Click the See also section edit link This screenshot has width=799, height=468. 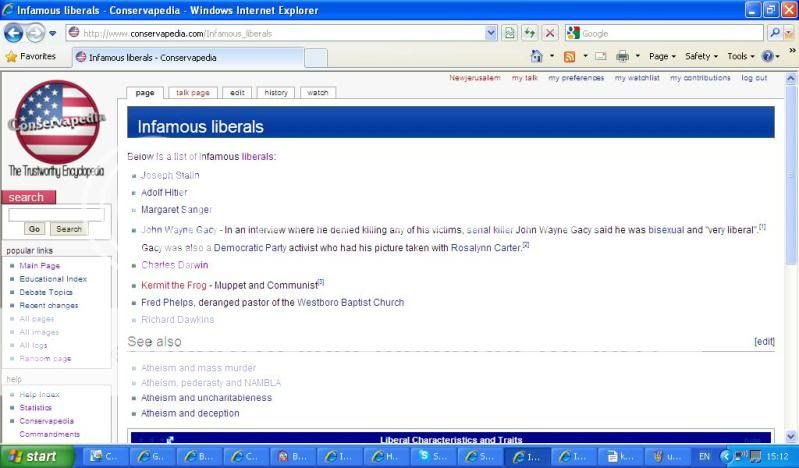click(764, 342)
